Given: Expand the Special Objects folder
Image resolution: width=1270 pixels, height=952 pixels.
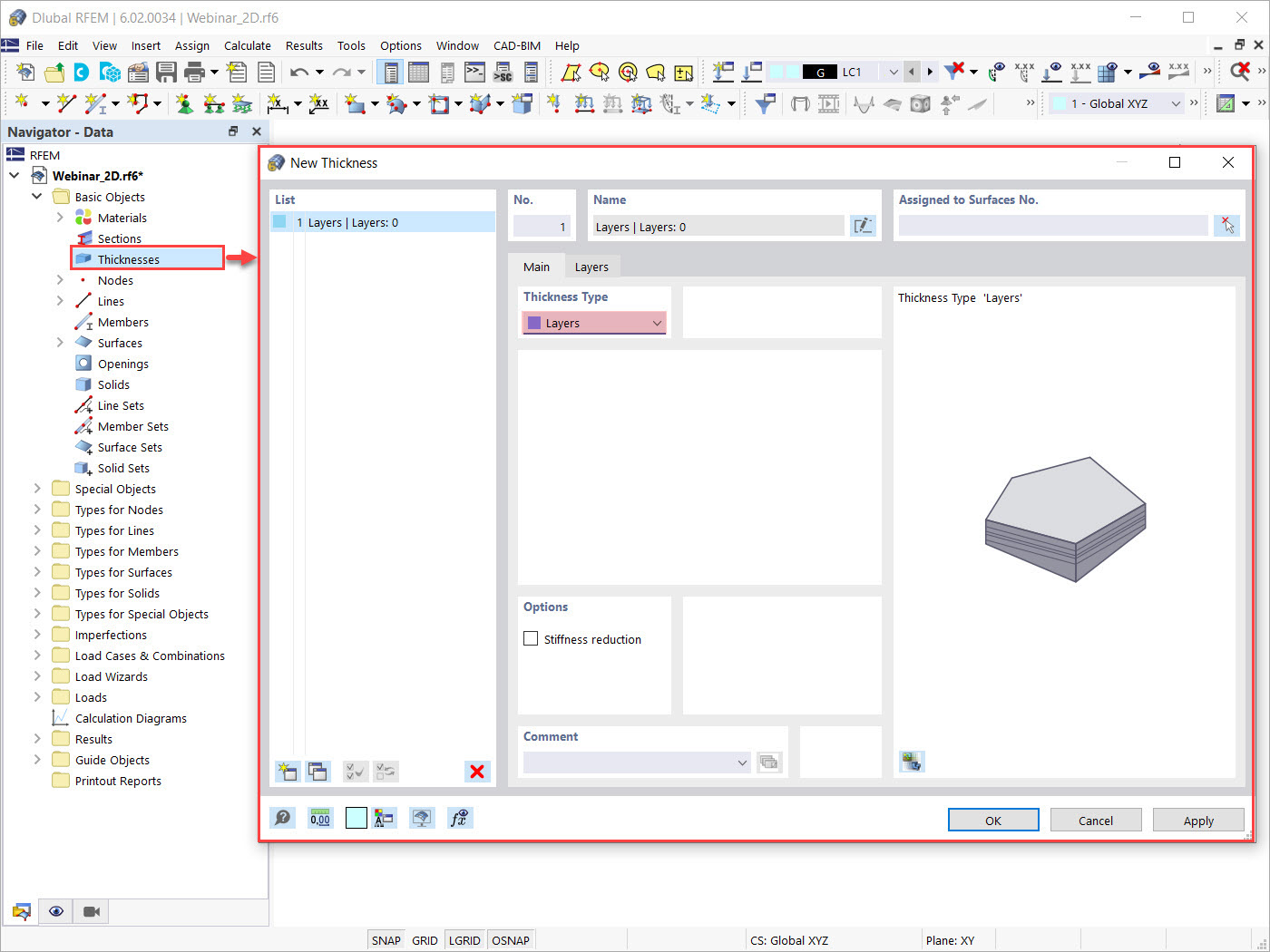Looking at the screenshot, I should tap(37, 489).
